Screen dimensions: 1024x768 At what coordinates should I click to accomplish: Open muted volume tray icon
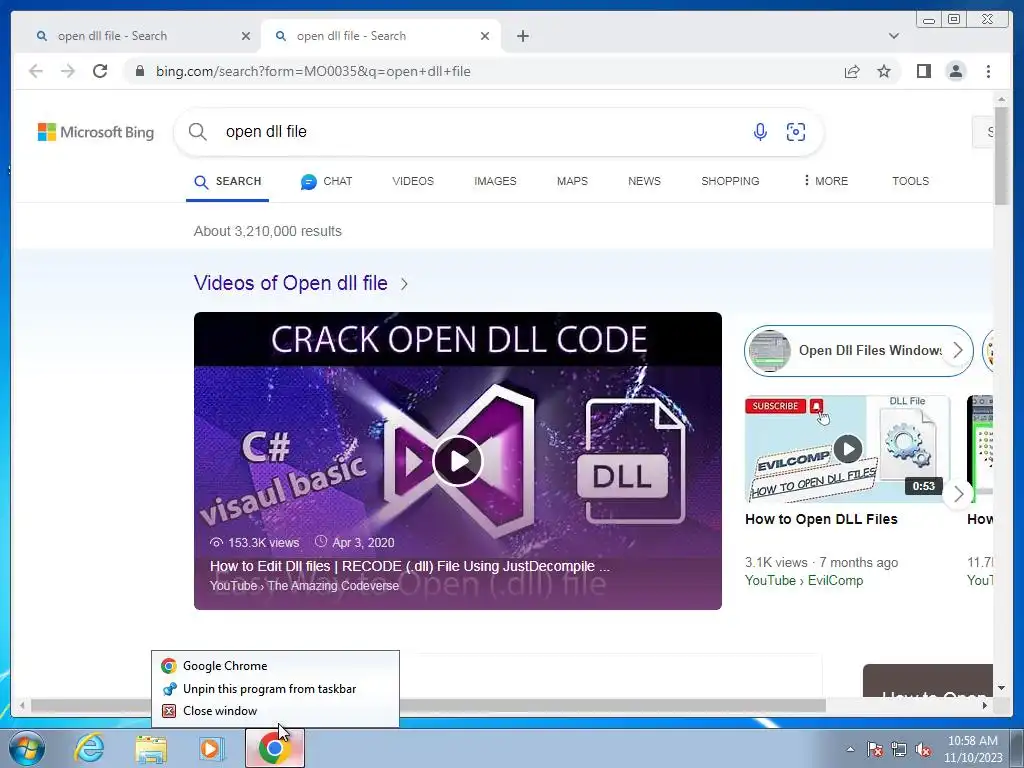coord(923,750)
